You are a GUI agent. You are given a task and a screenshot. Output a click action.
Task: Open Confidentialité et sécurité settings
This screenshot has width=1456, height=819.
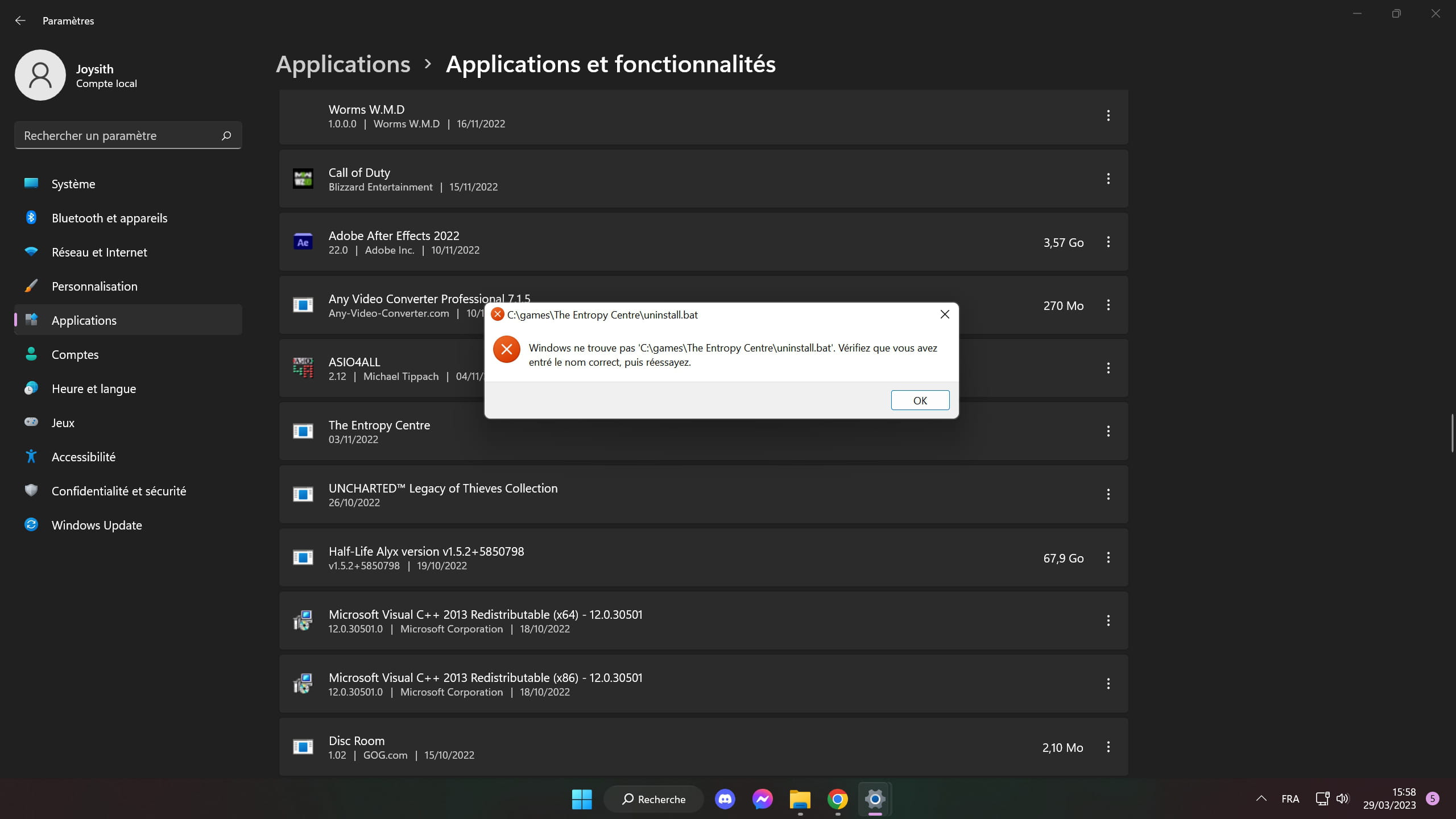128,491
